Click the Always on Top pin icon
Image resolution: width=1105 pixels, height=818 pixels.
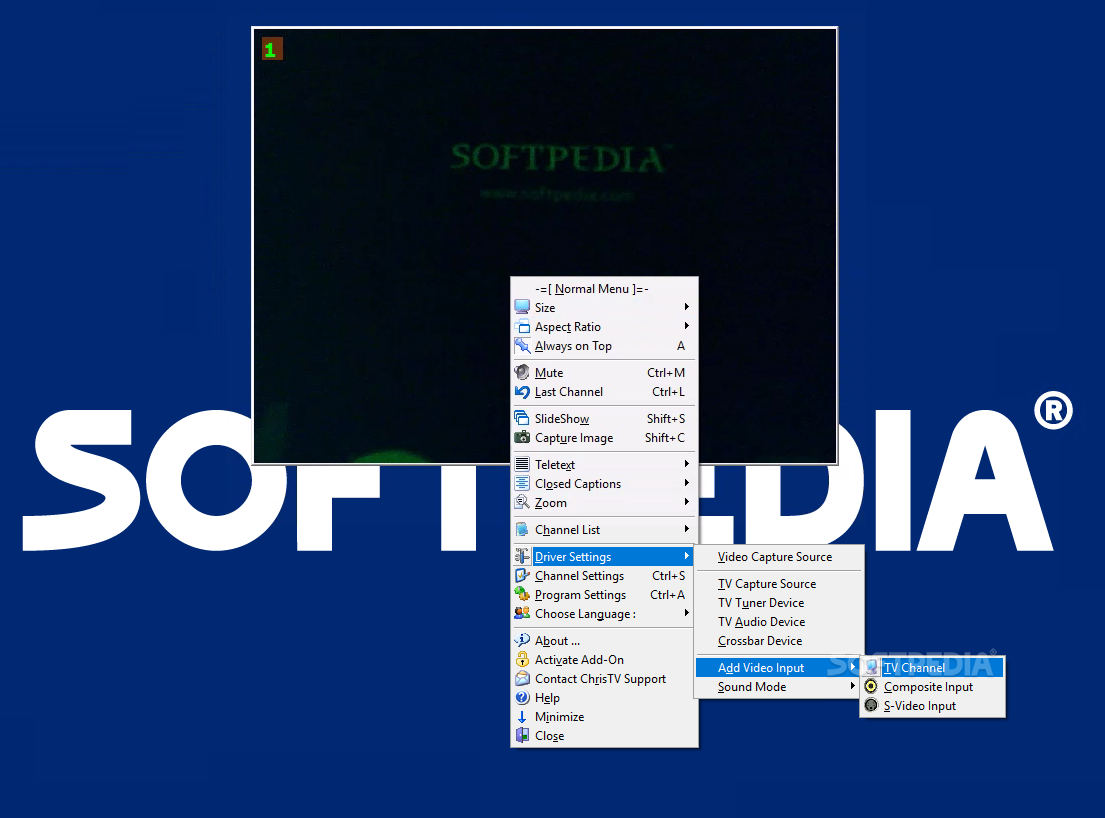click(522, 345)
